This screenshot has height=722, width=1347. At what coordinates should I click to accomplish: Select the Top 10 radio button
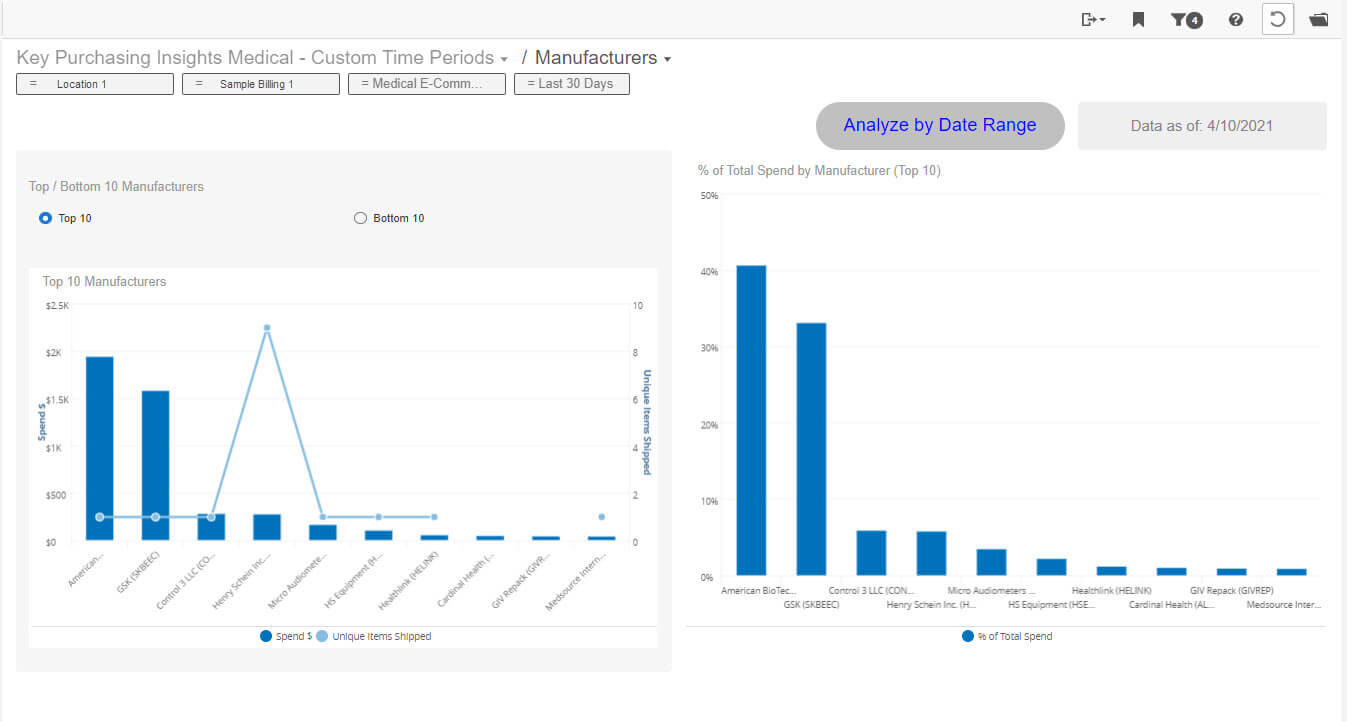coord(45,218)
